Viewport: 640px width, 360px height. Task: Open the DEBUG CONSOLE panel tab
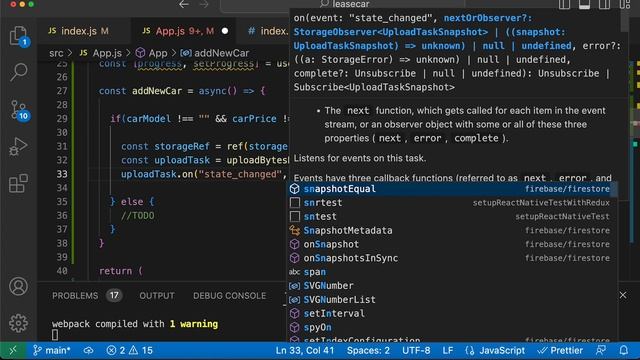pyautogui.click(x=229, y=296)
